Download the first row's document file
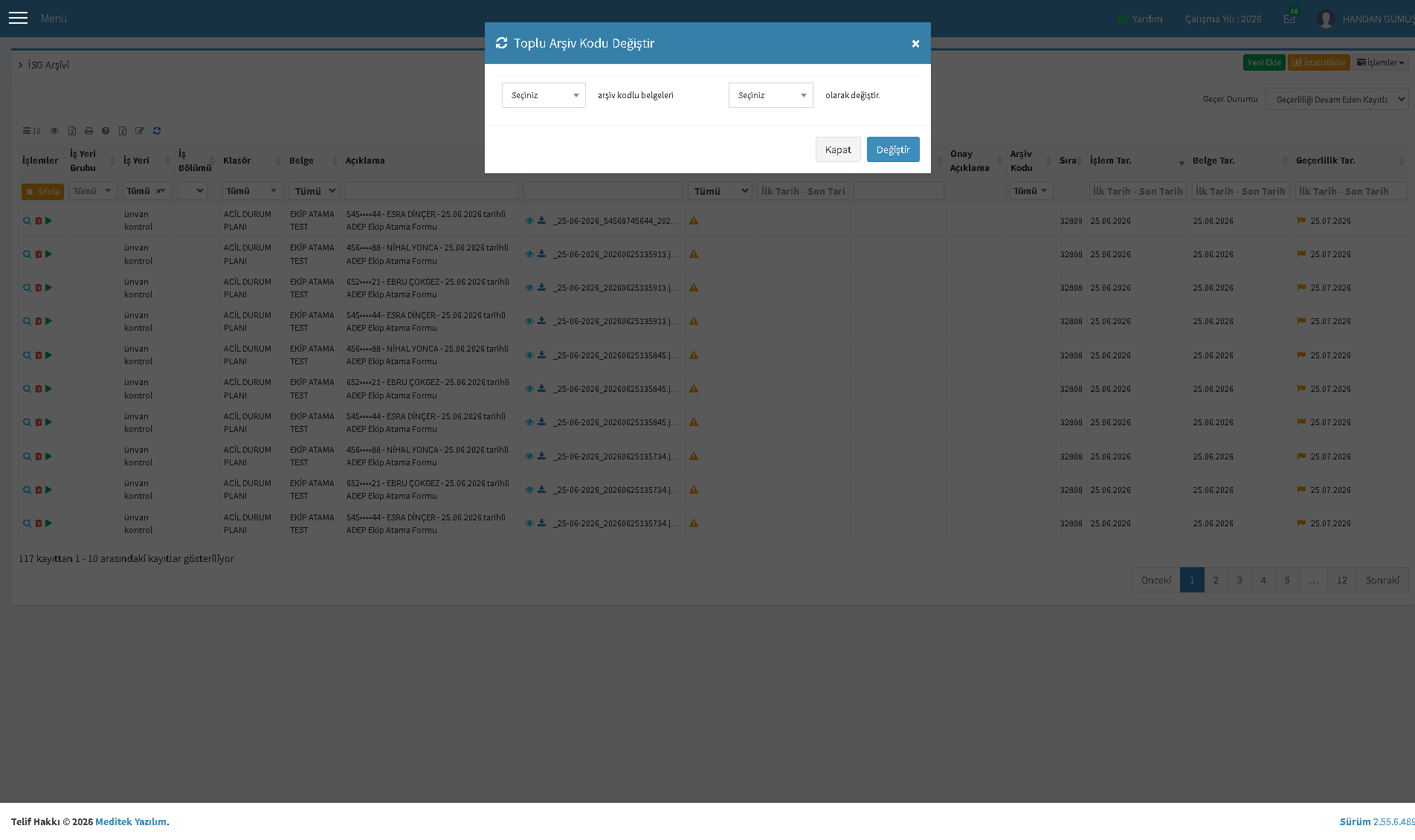1415x840 pixels. click(541, 221)
